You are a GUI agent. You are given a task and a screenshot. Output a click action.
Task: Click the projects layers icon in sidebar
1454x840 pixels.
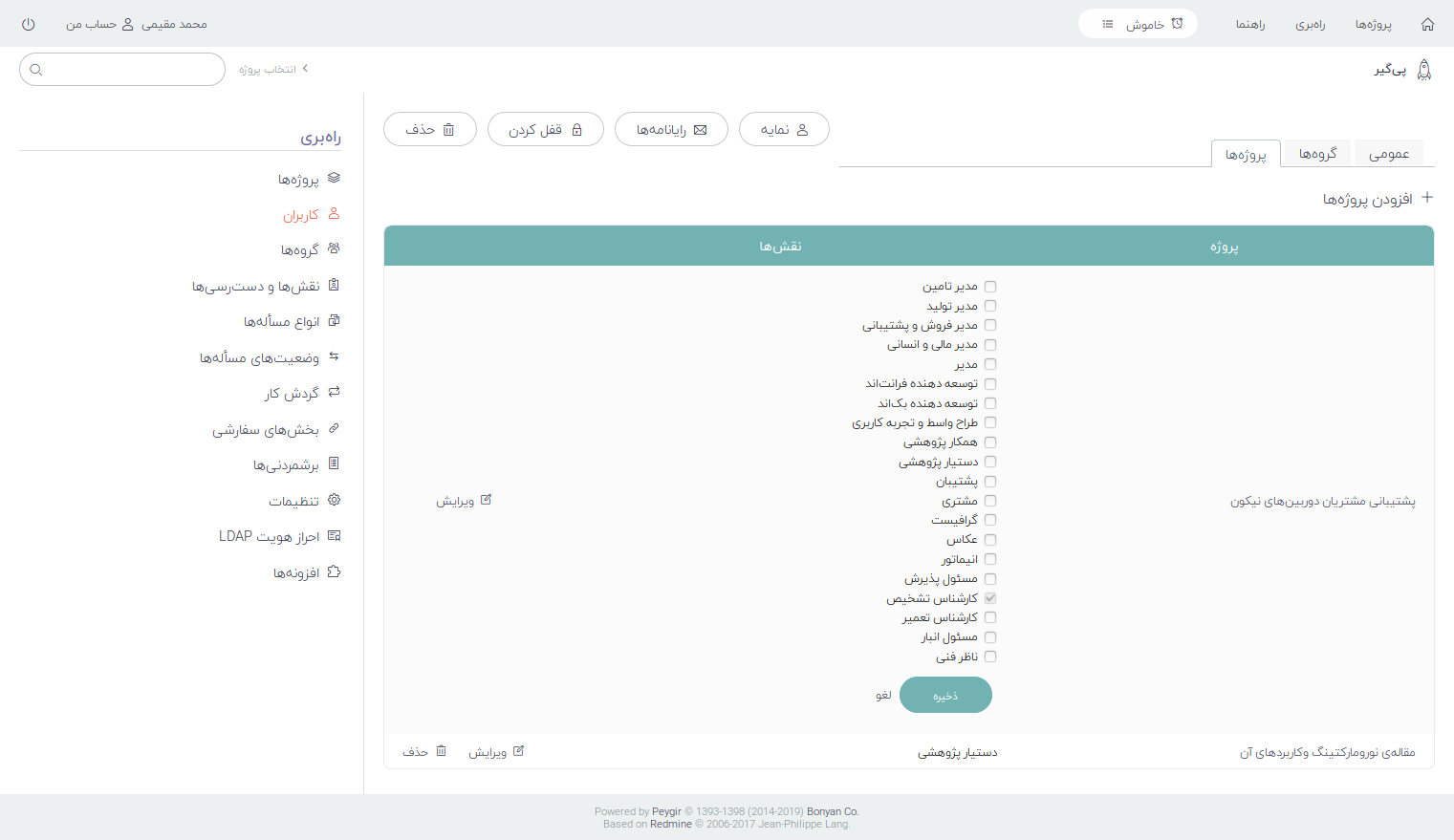point(334,178)
